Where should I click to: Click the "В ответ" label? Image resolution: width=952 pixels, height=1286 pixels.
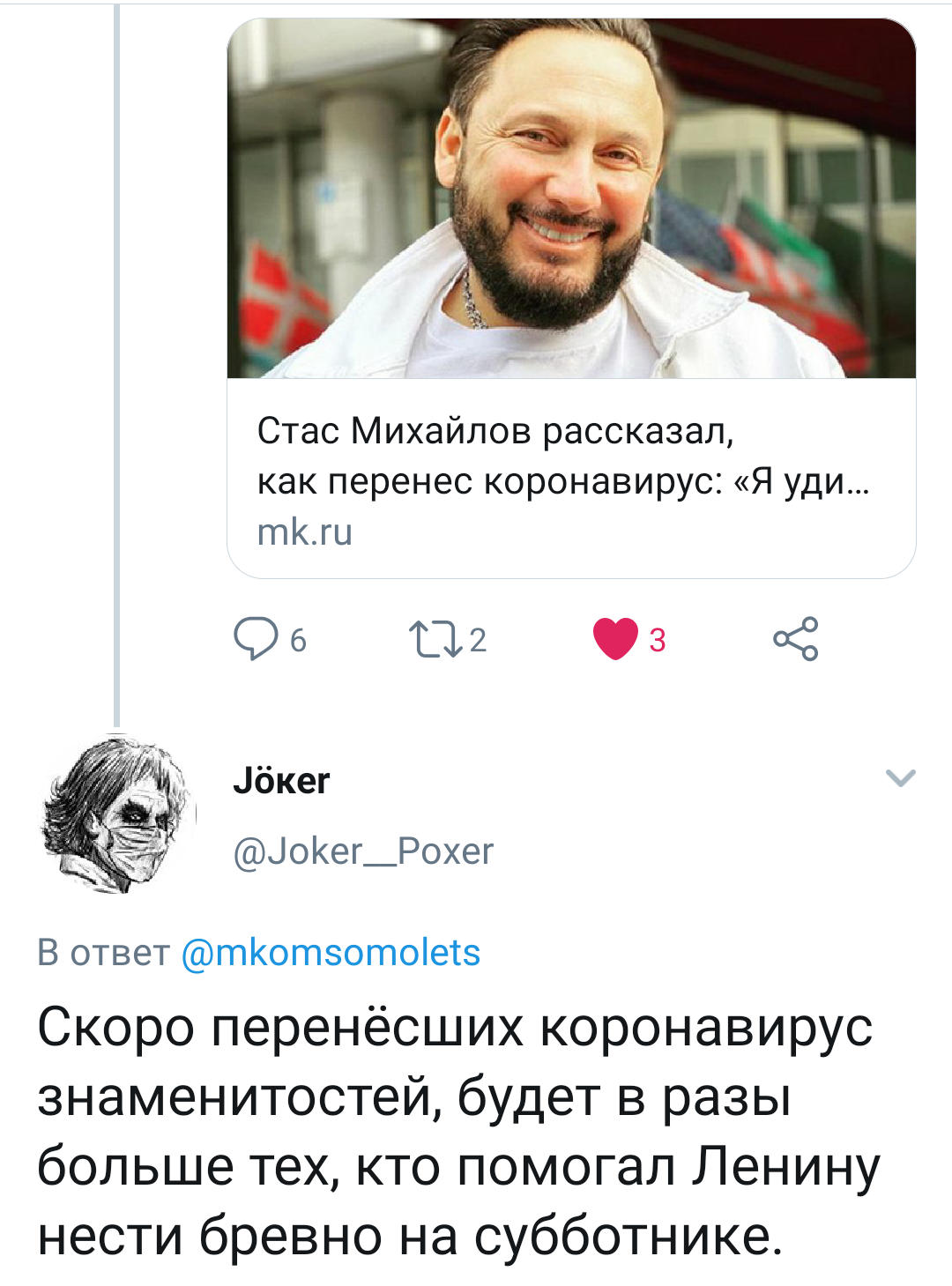[x=103, y=953]
